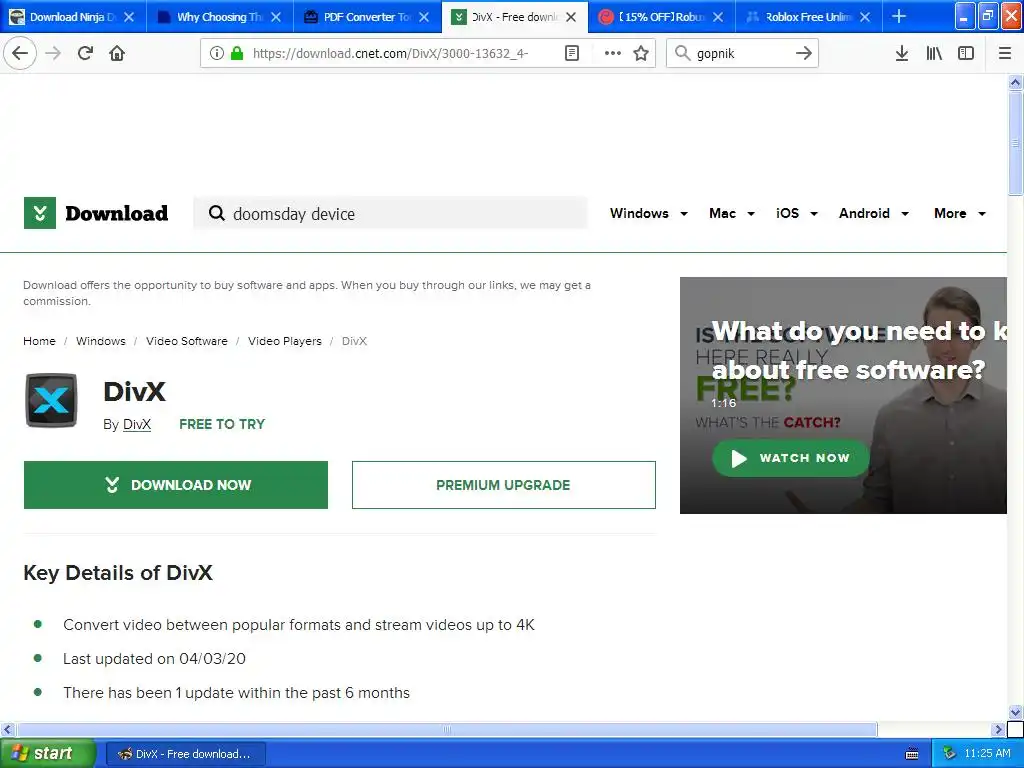This screenshot has height=768, width=1024.
Task: Click the magnifier icon in doomsday device search
Action: pyautogui.click(x=217, y=213)
